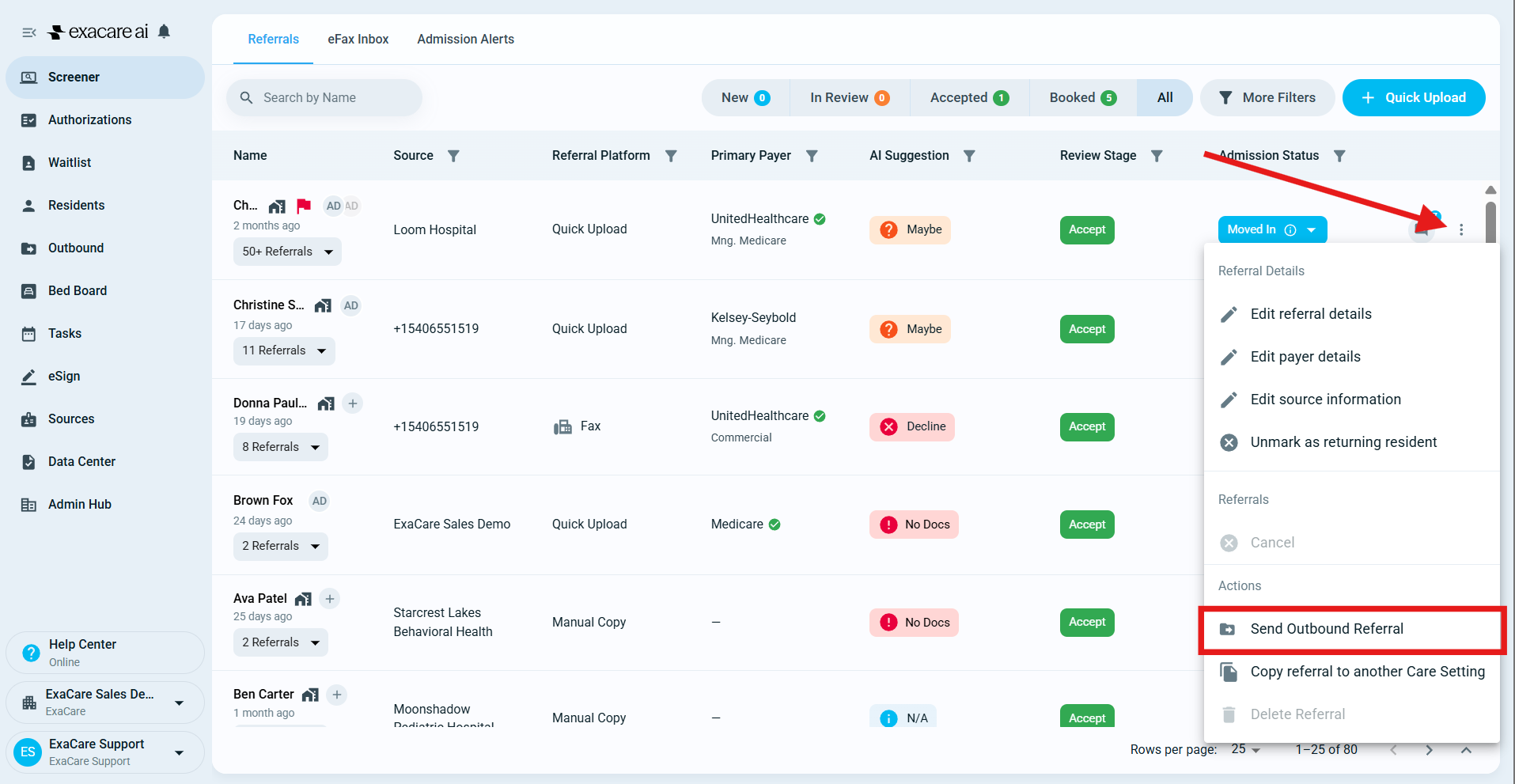Click the eSign pen icon
1515x784 pixels.
point(28,377)
